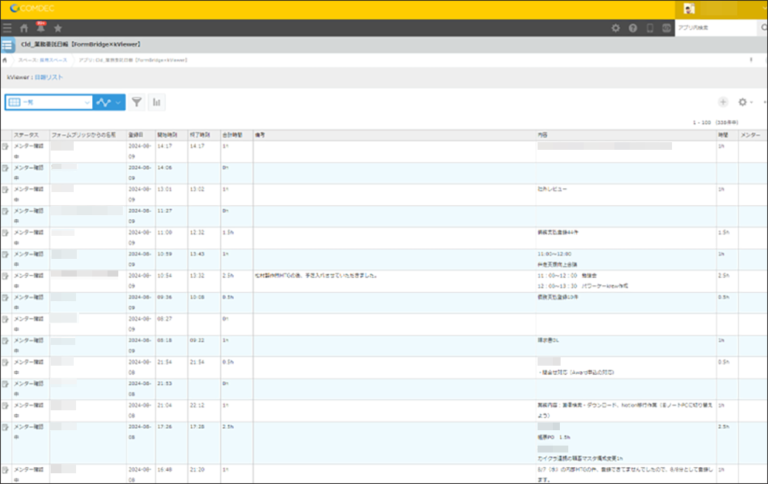Sort by the 登録日 column header
768x484 pixels.
135,134
